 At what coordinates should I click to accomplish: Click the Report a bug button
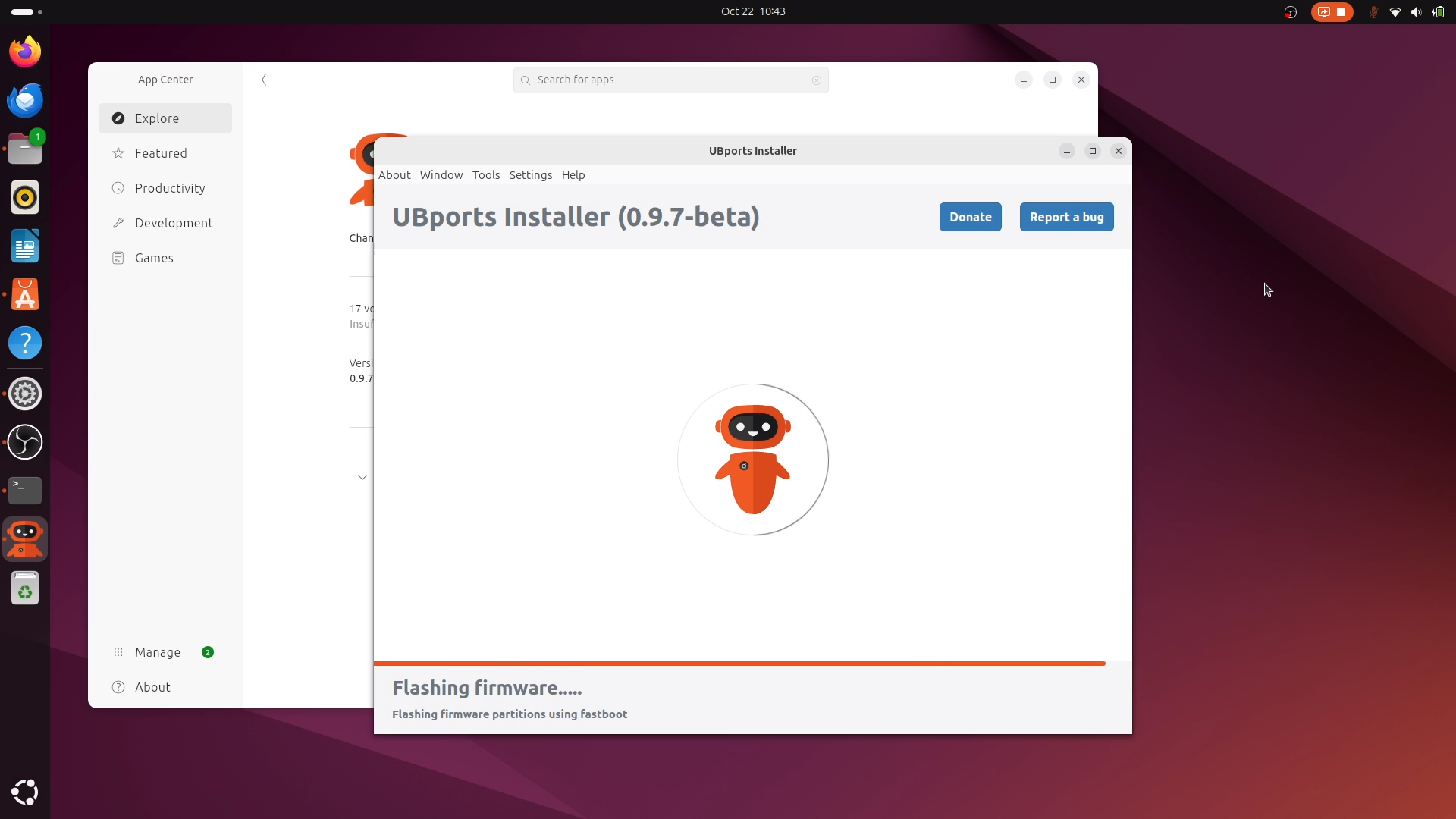(x=1066, y=217)
